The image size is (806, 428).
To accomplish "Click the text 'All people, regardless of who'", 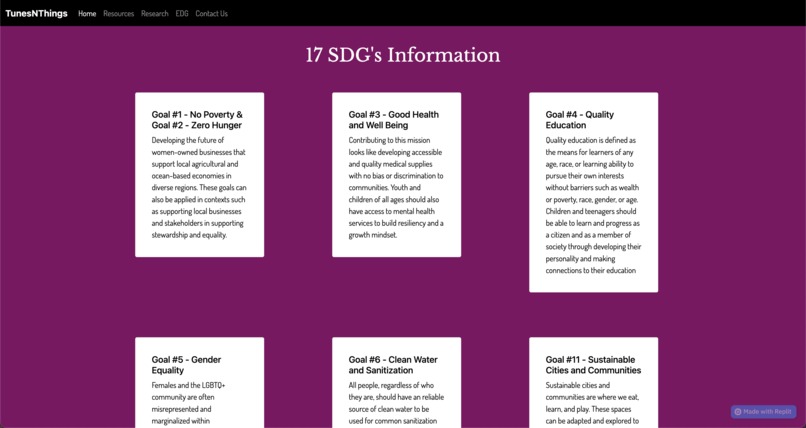I will 393,385.
